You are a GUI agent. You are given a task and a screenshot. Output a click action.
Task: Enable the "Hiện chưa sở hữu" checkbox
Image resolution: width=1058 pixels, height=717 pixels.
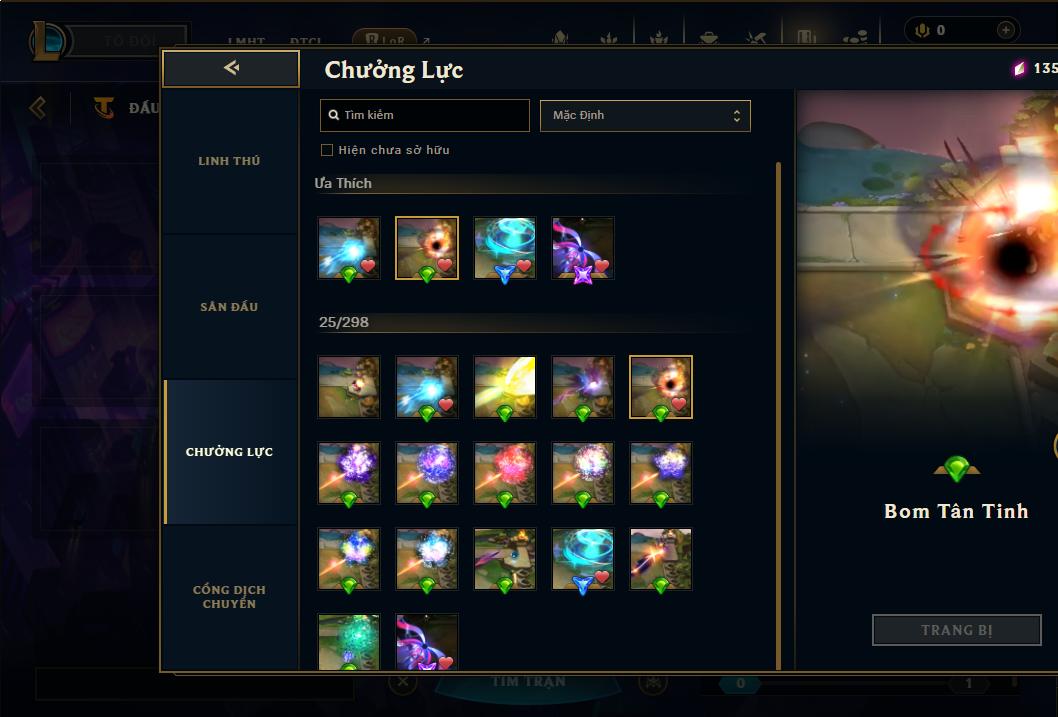(327, 150)
